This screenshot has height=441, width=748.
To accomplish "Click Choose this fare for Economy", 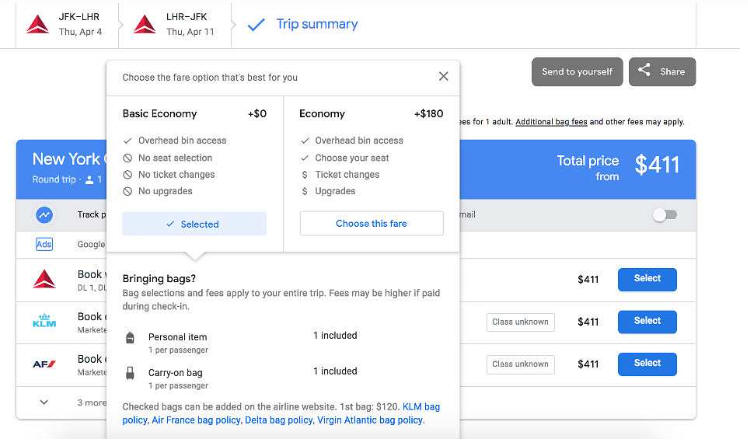I will [372, 223].
